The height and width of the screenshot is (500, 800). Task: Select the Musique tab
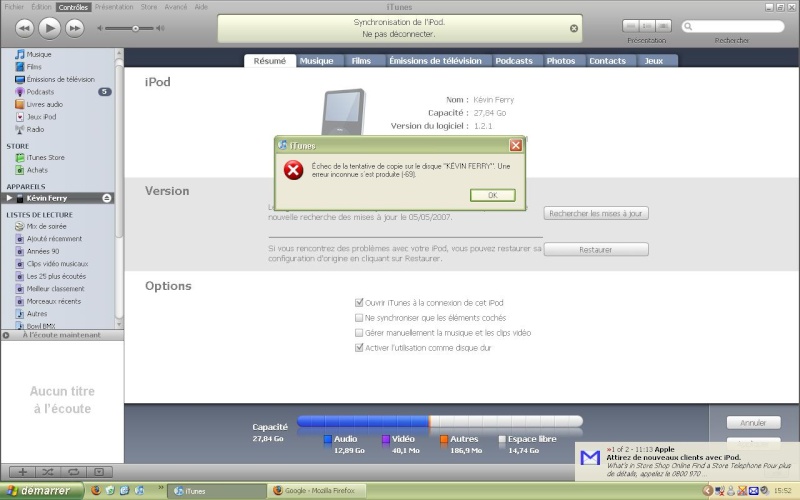pyautogui.click(x=316, y=61)
